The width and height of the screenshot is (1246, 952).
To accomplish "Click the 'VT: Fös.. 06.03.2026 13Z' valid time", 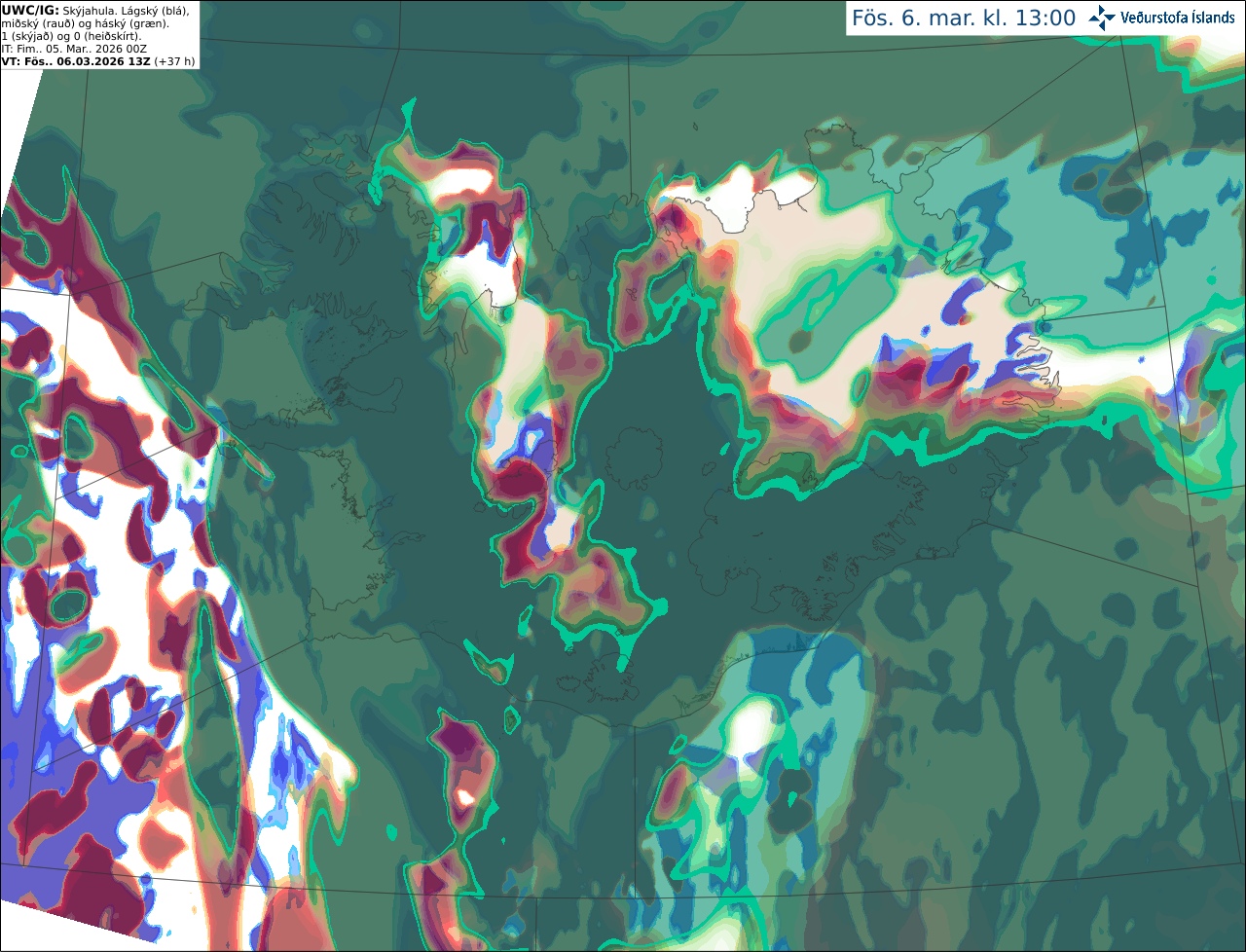I will (x=76, y=61).
